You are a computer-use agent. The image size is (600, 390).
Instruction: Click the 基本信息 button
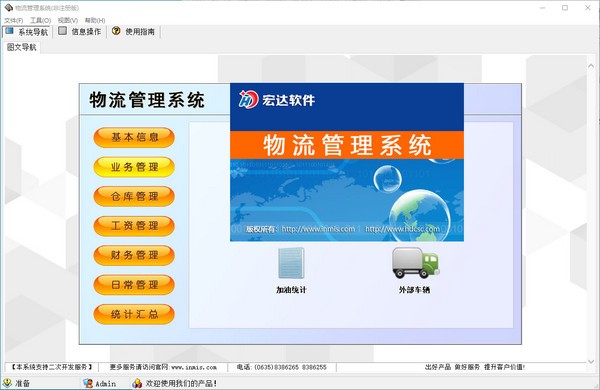pyautogui.click(x=134, y=137)
